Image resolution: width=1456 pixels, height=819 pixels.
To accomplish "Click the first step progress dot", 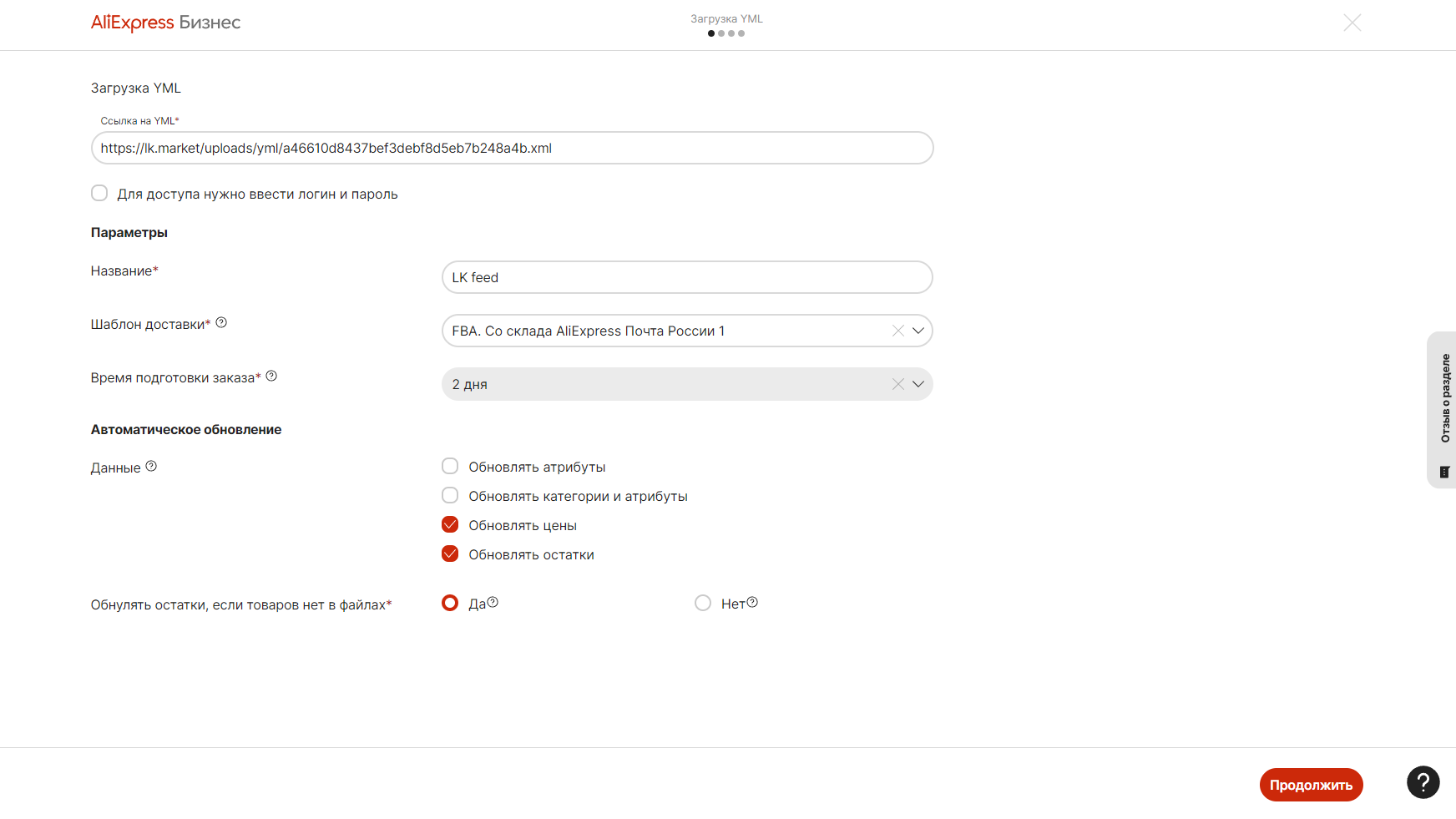I will pos(711,33).
